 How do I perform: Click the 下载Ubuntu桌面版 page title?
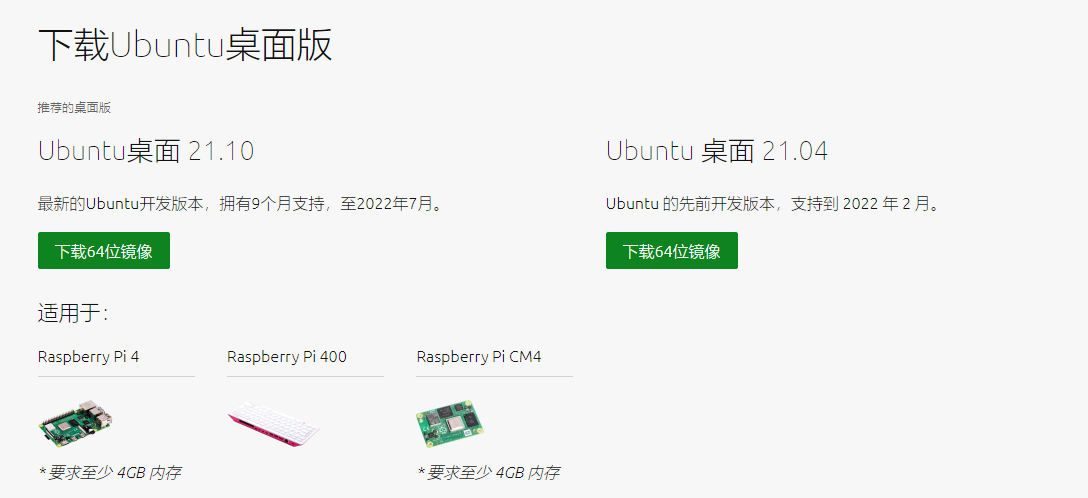(x=185, y=46)
